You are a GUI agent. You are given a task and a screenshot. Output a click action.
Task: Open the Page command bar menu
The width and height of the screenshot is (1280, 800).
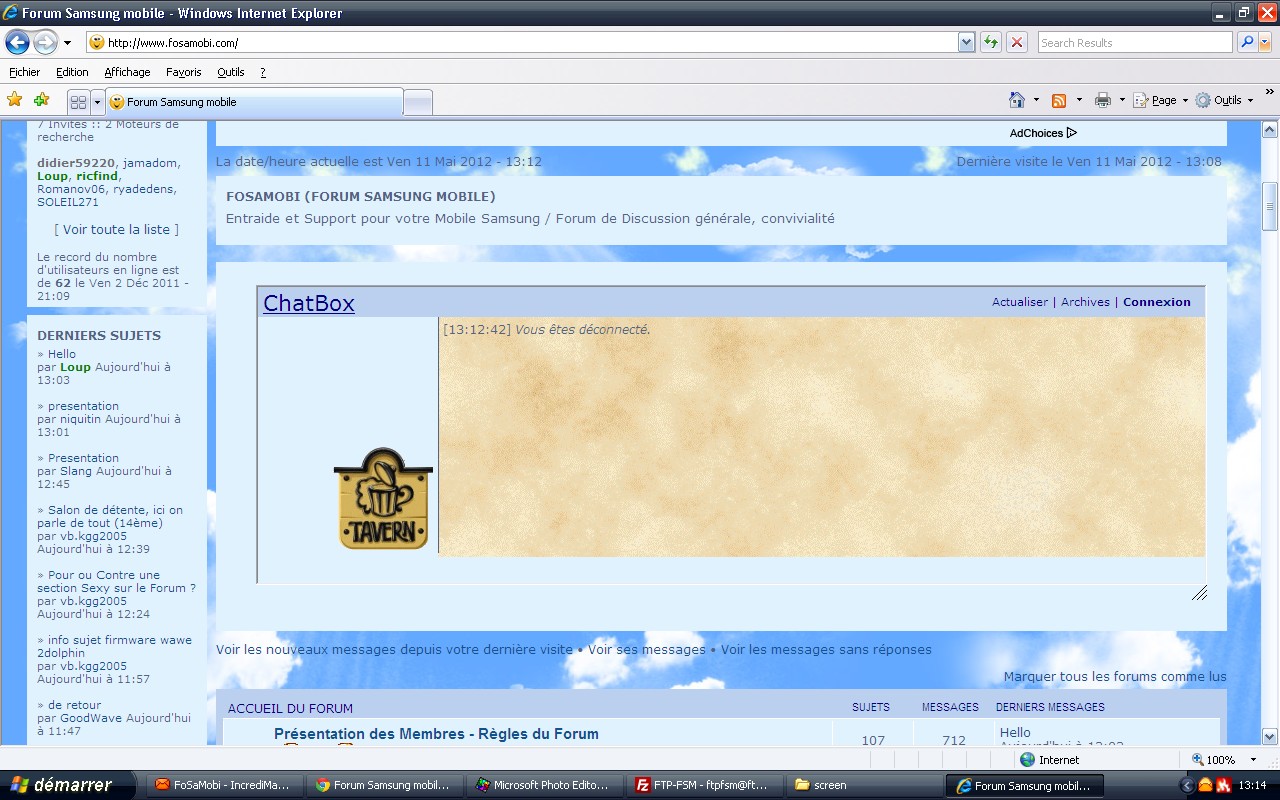point(1160,100)
